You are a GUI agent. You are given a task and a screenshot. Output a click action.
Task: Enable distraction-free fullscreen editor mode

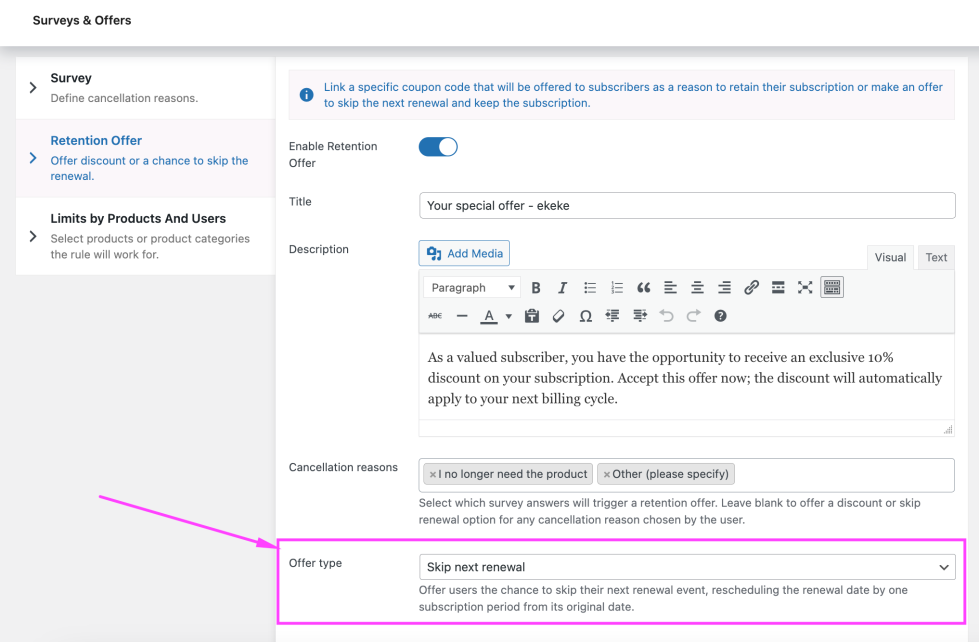coord(805,288)
